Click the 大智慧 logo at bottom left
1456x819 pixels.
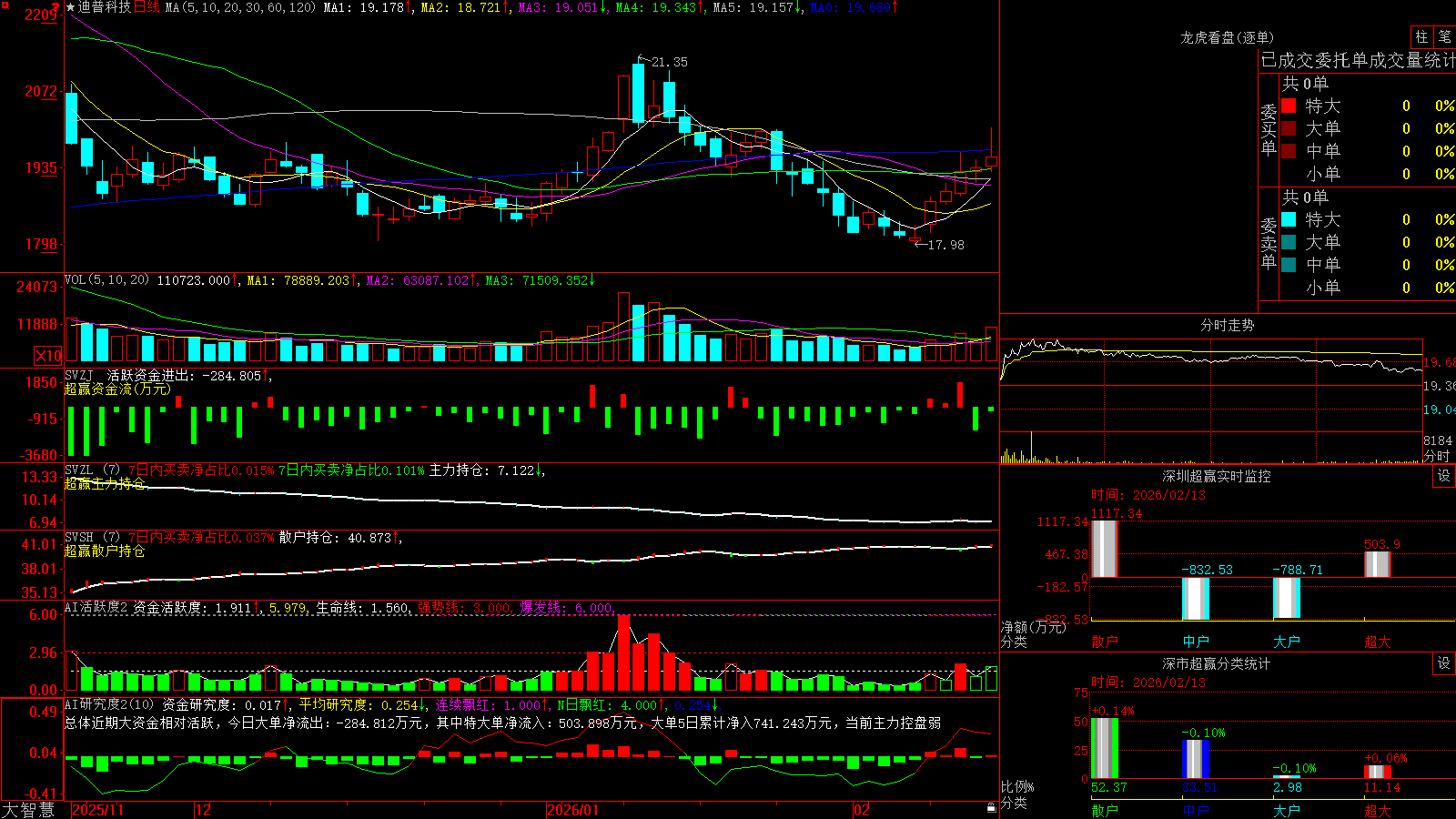pos(28,810)
